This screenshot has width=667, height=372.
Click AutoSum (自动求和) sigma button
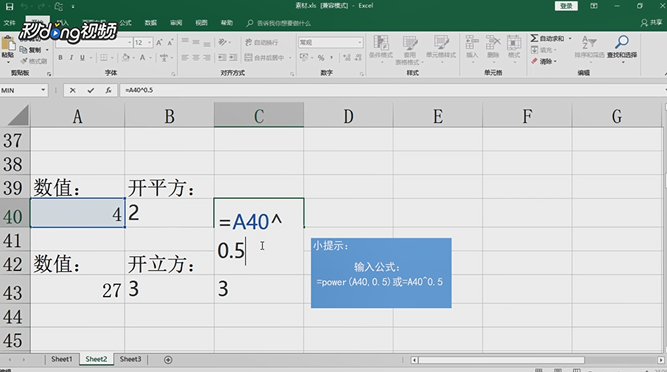tap(547, 38)
